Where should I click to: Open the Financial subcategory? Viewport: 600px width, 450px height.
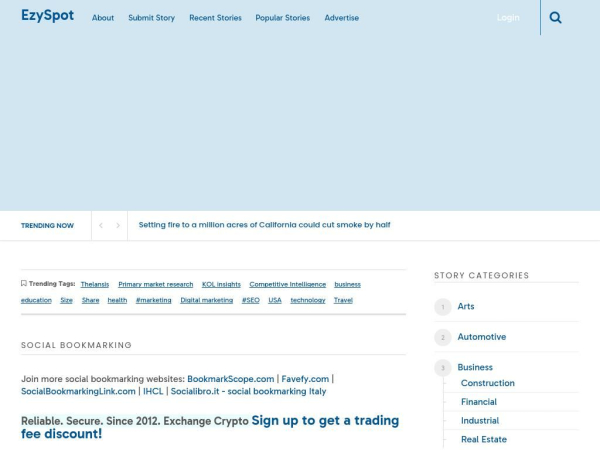(x=479, y=402)
